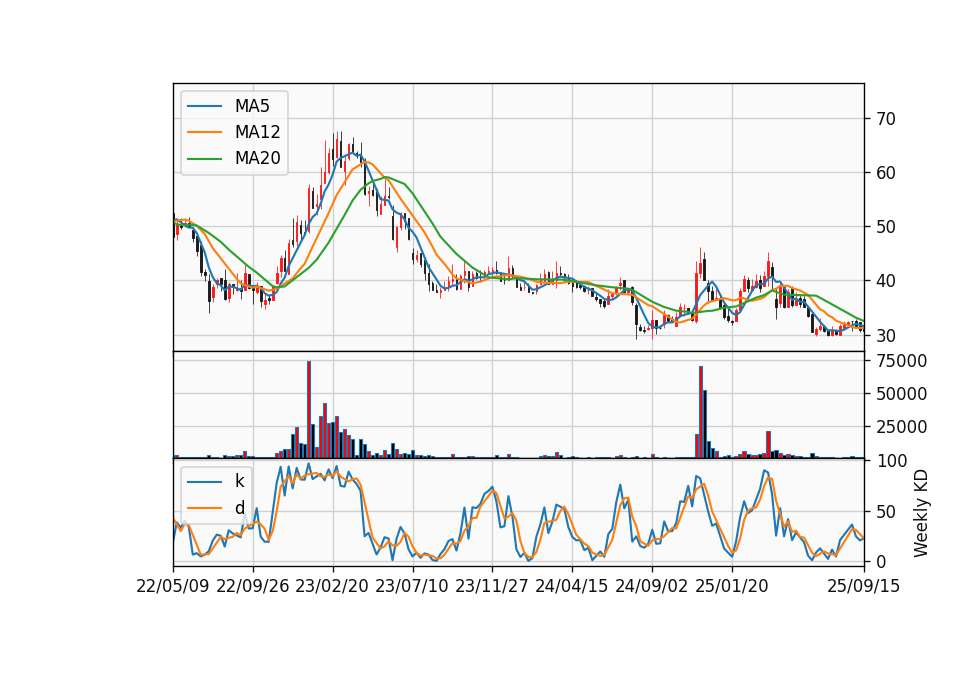
Task: Click the d legend label
Action: 239,508
